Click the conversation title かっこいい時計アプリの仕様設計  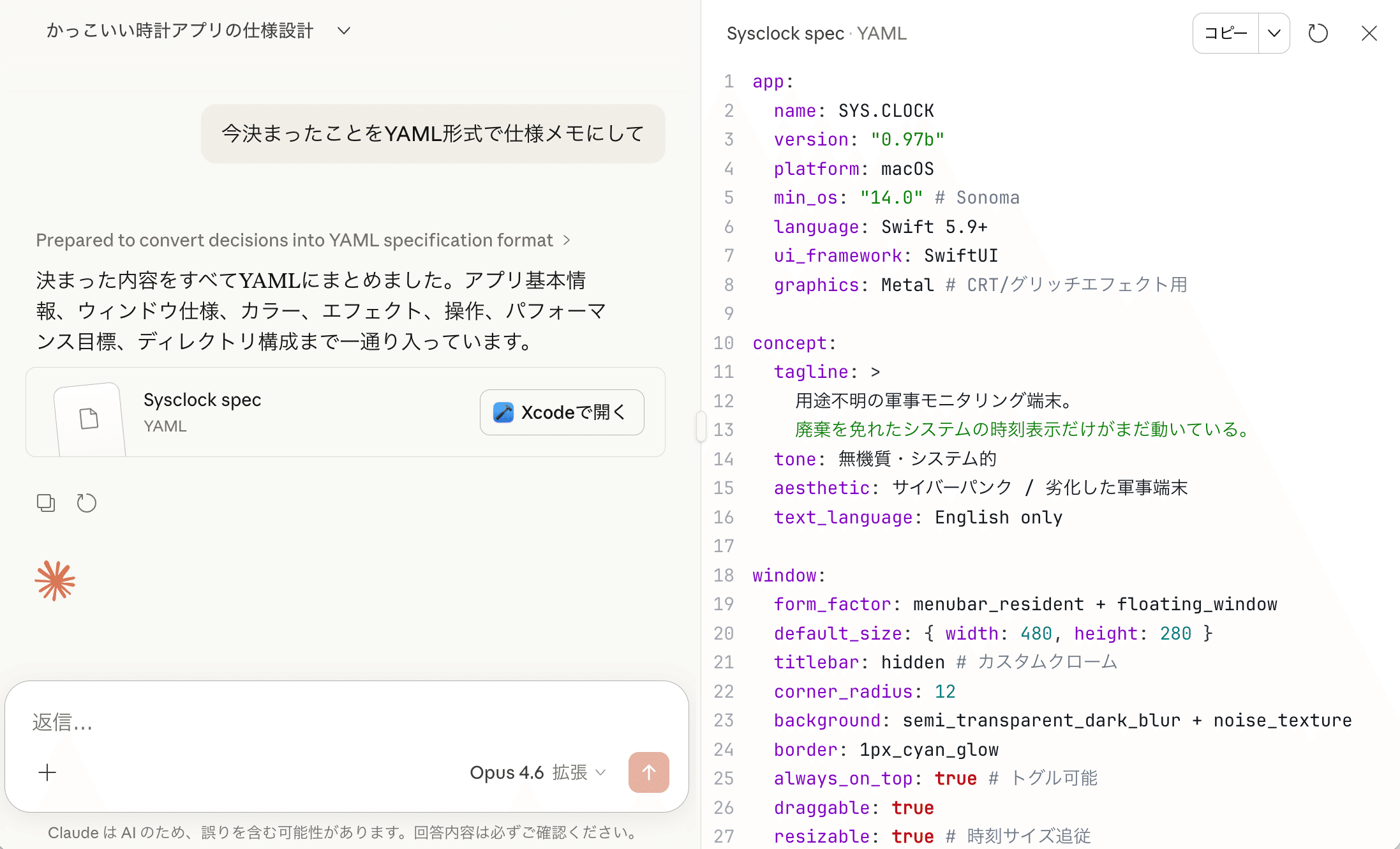click(180, 31)
